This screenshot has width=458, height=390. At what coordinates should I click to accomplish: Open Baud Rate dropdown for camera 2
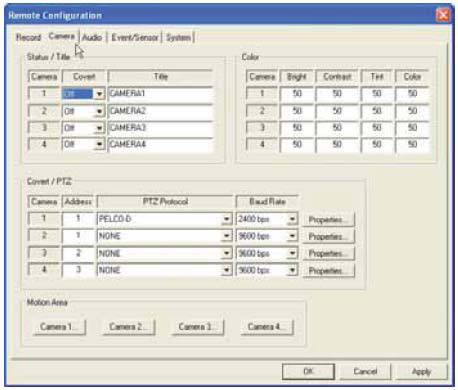tap(292, 236)
